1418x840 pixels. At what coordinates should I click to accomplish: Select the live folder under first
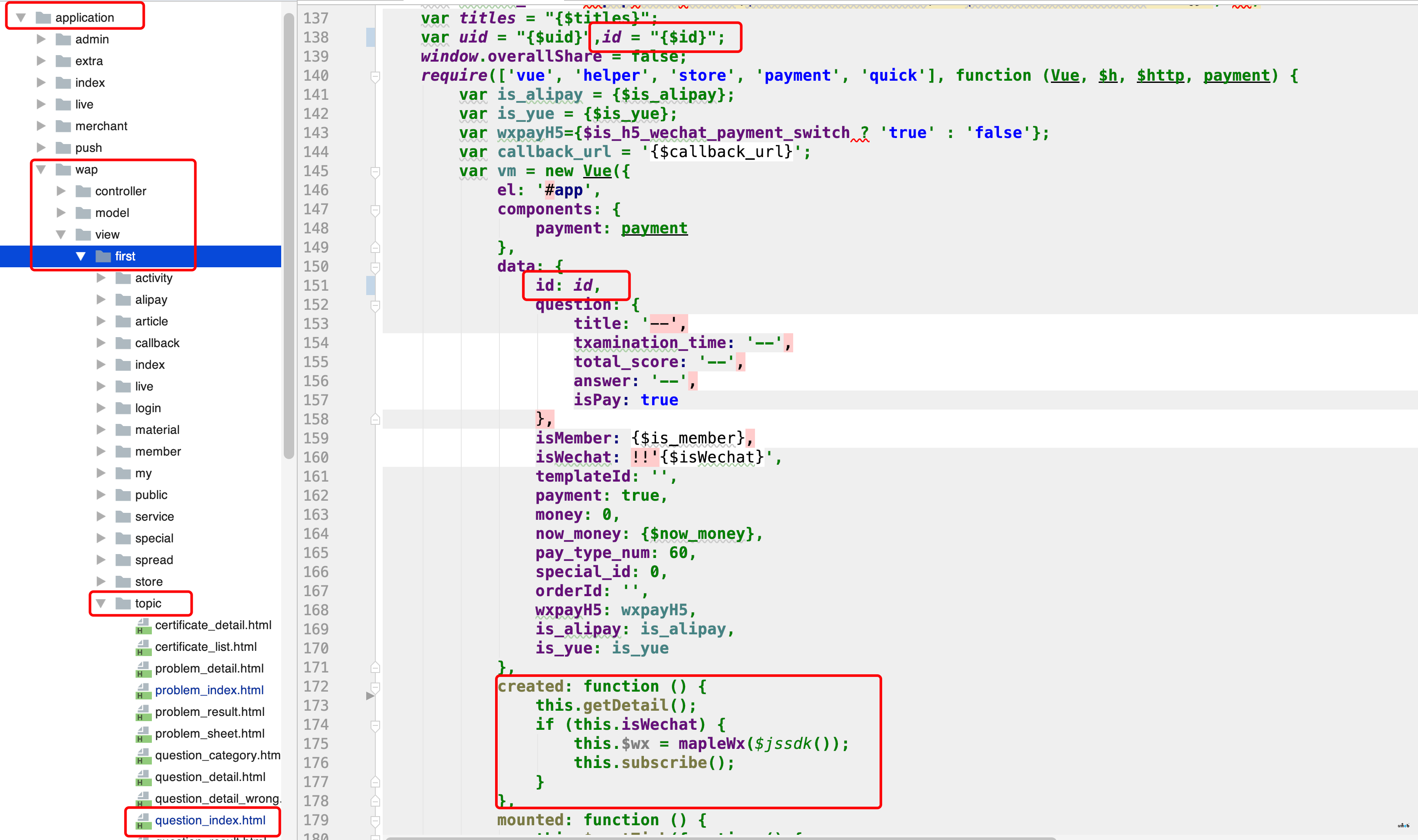click(x=144, y=387)
